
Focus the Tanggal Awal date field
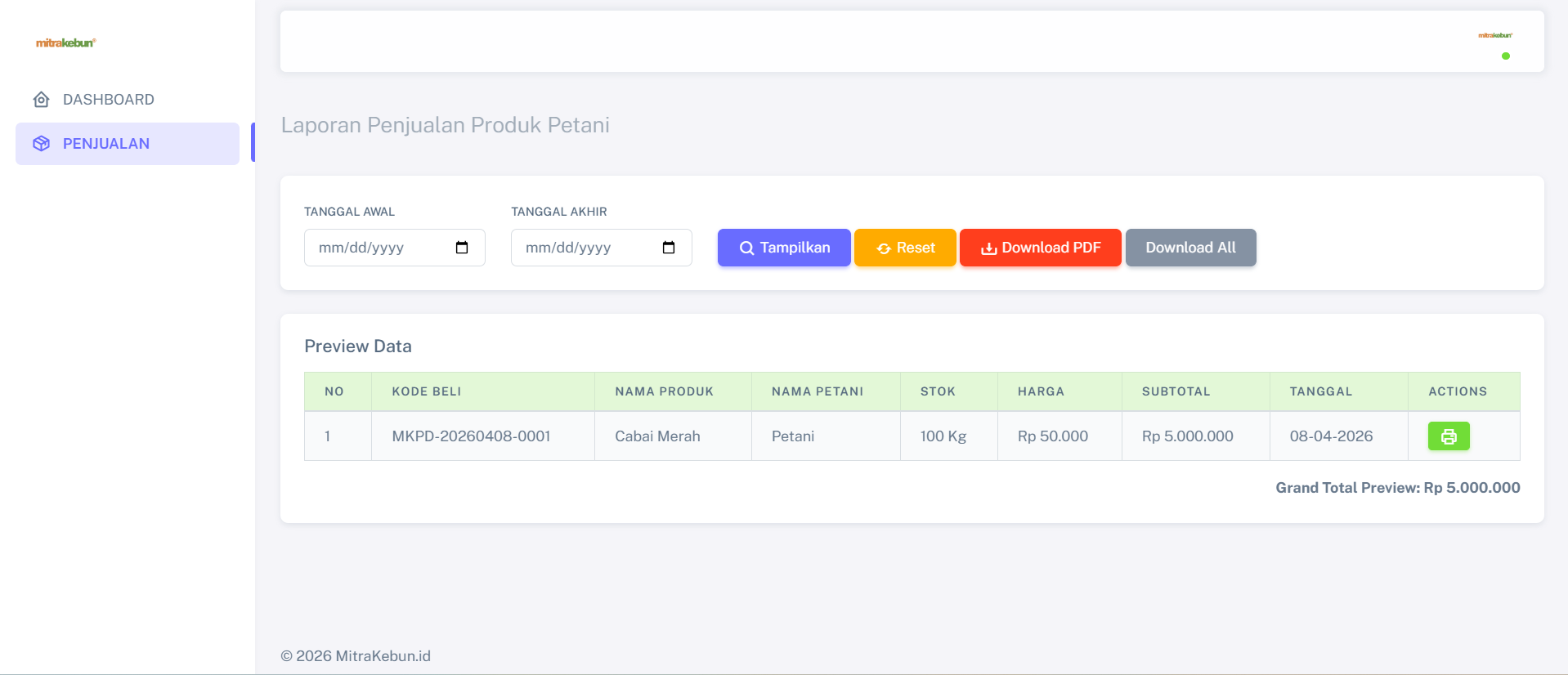coord(395,248)
